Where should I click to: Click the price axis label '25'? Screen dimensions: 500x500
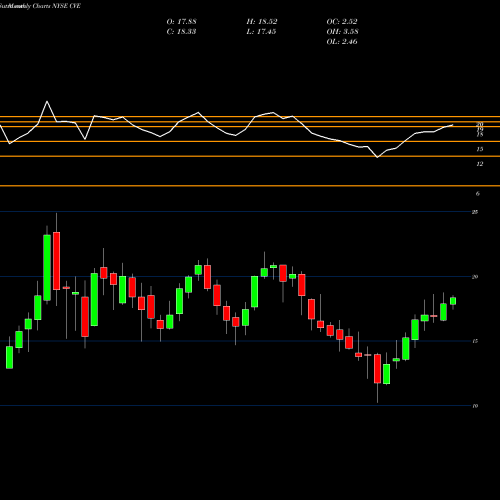pyautogui.click(x=475, y=212)
